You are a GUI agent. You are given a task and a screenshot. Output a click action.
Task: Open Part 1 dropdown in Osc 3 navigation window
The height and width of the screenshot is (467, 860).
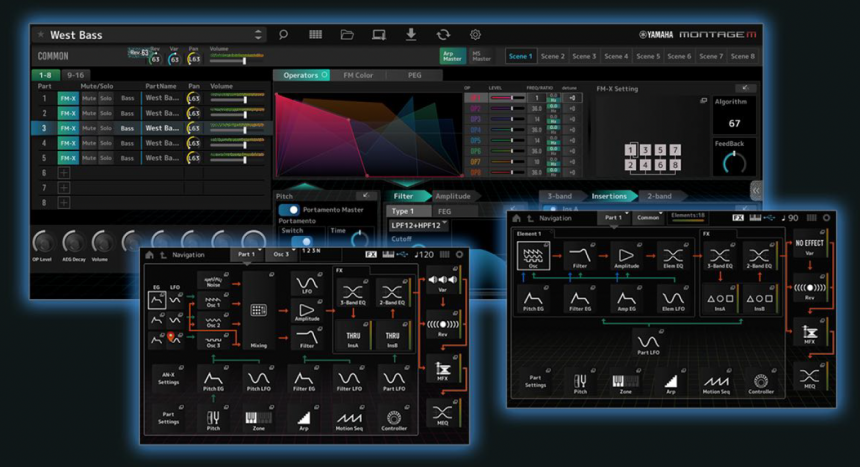pos(247,255)
